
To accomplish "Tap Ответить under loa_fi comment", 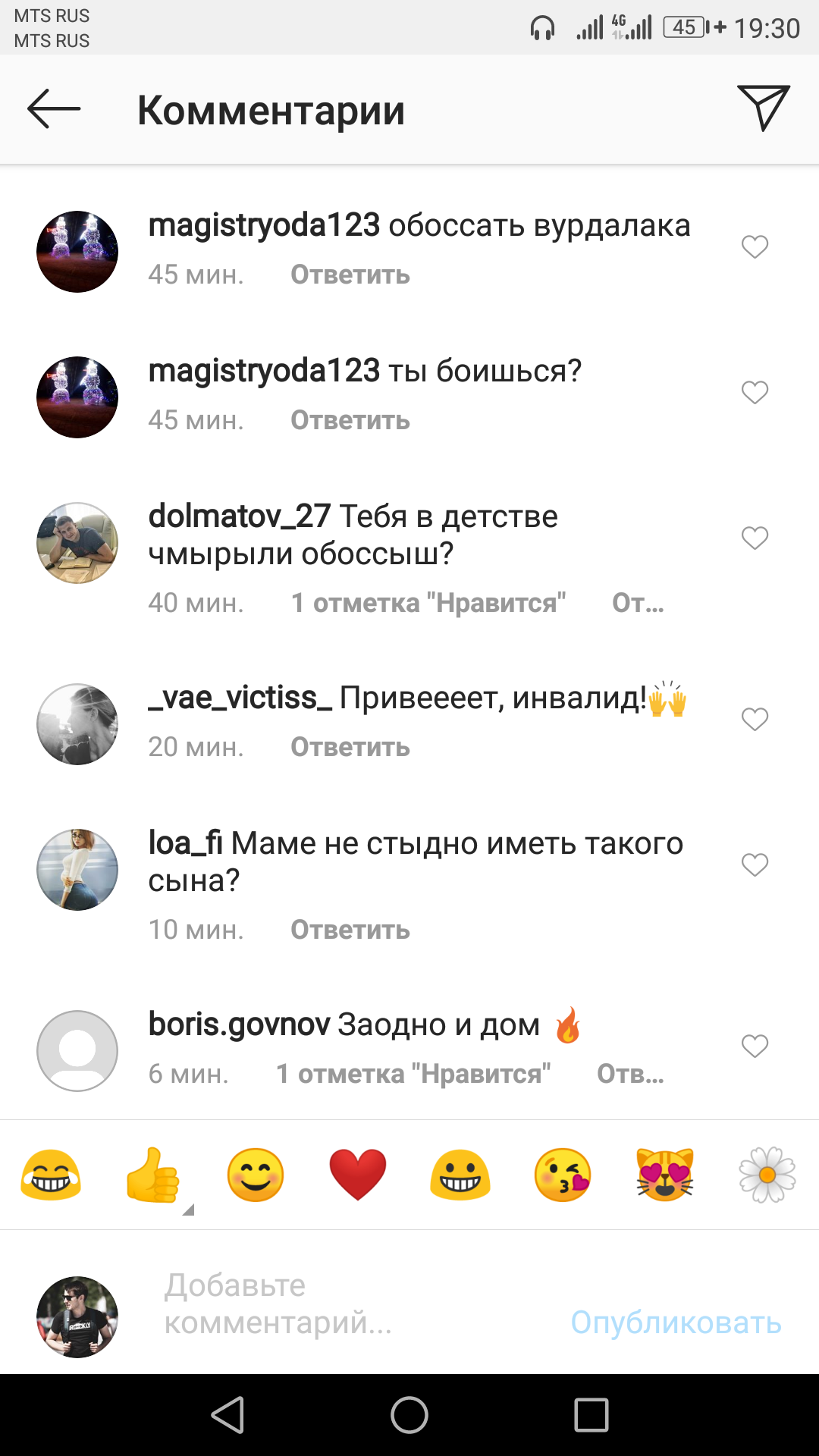I will pos(350,930).
